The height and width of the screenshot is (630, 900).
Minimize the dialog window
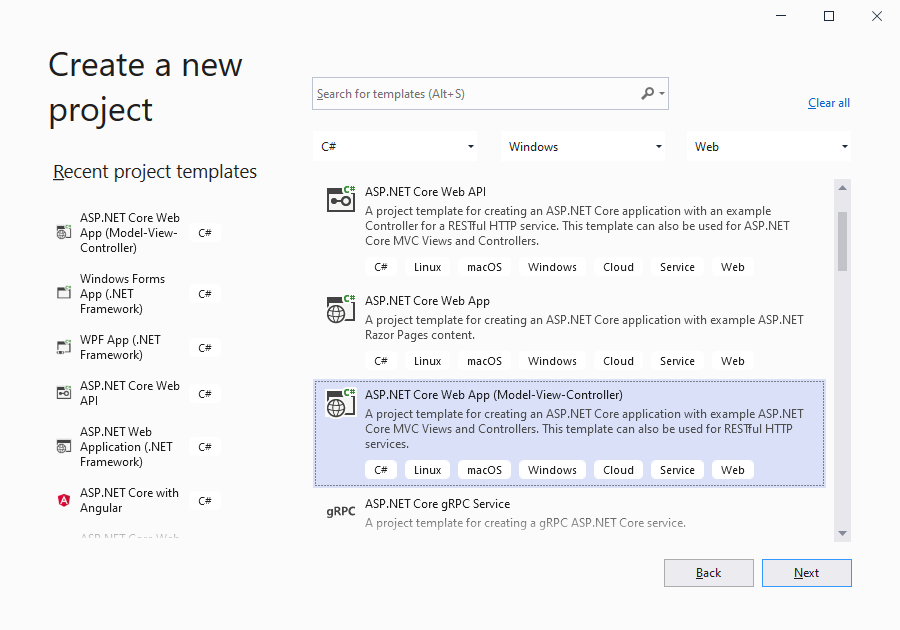[781, 16]
